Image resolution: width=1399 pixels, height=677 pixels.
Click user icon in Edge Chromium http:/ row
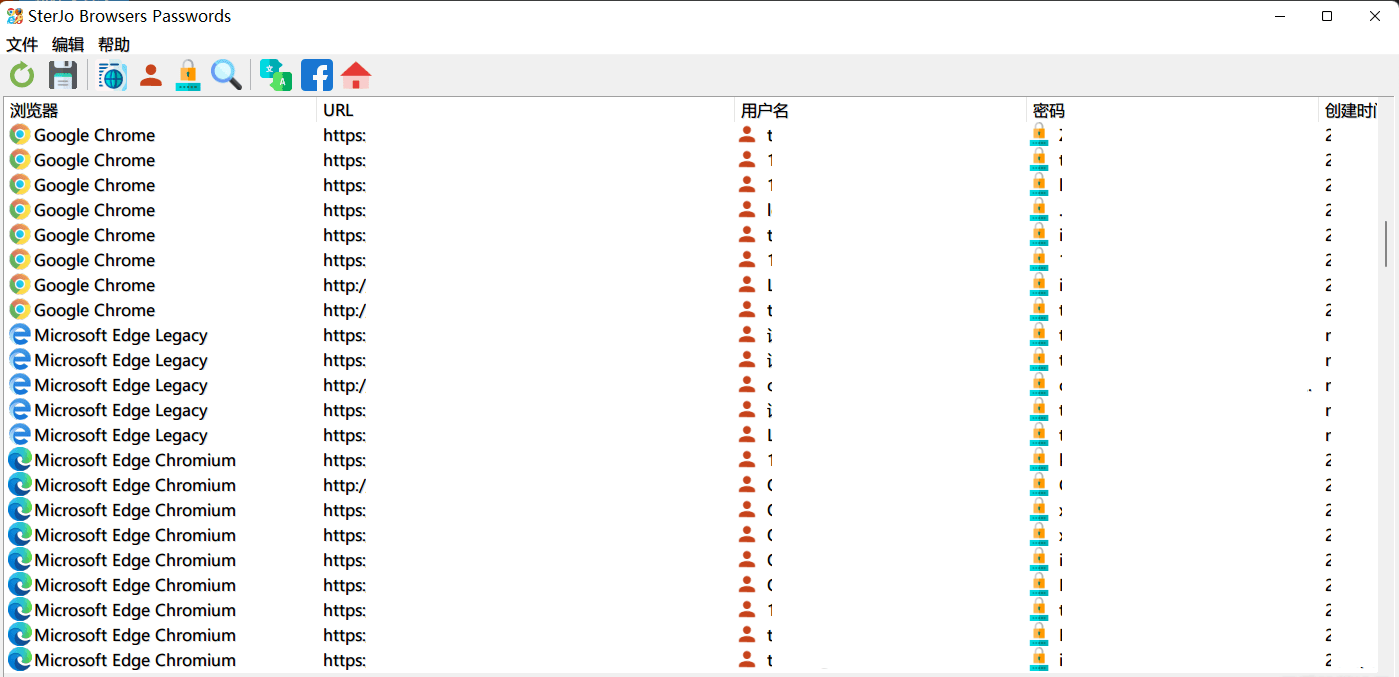click(x=747, y=485)
